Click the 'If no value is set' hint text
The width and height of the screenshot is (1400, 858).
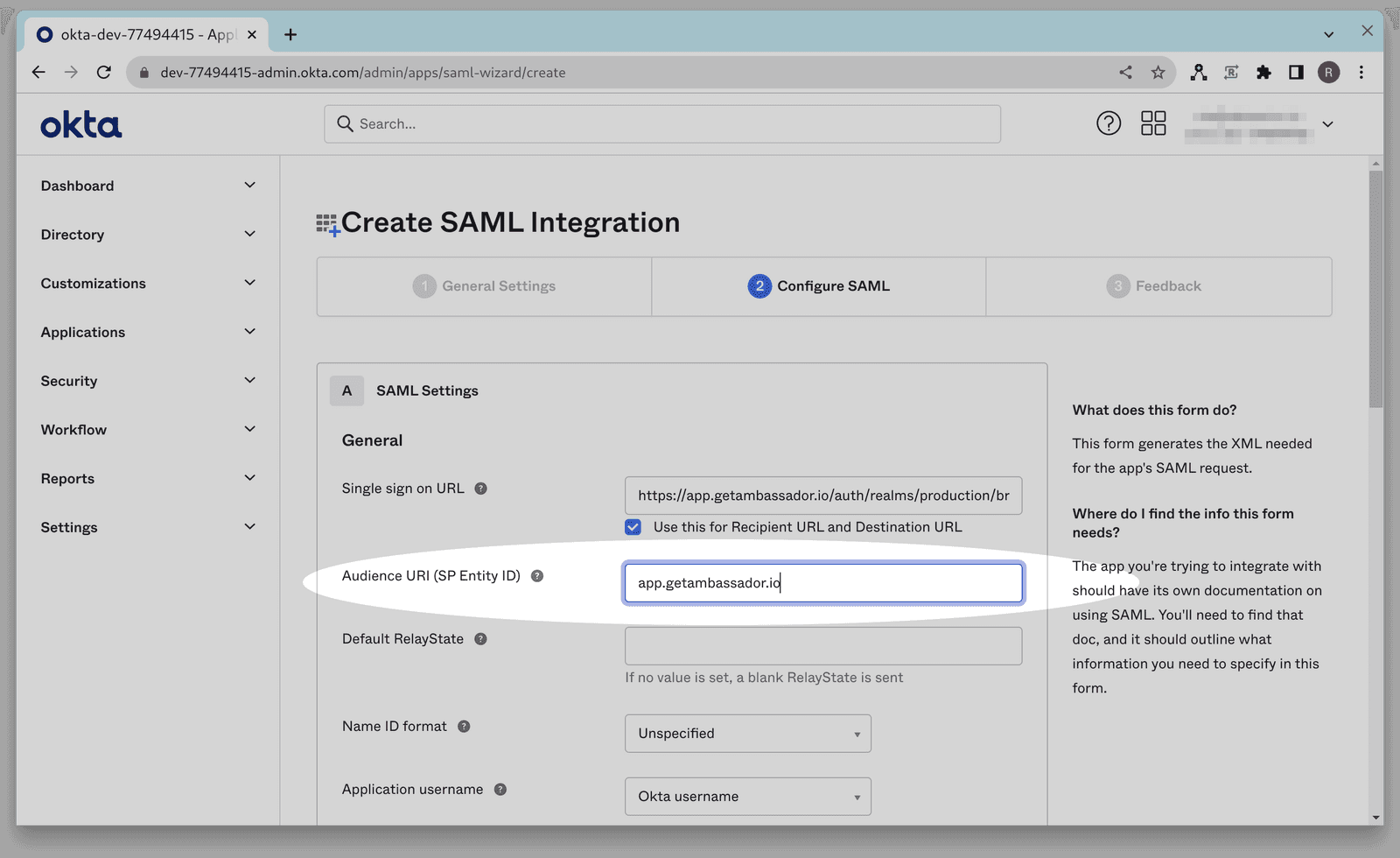click(764, 678)
